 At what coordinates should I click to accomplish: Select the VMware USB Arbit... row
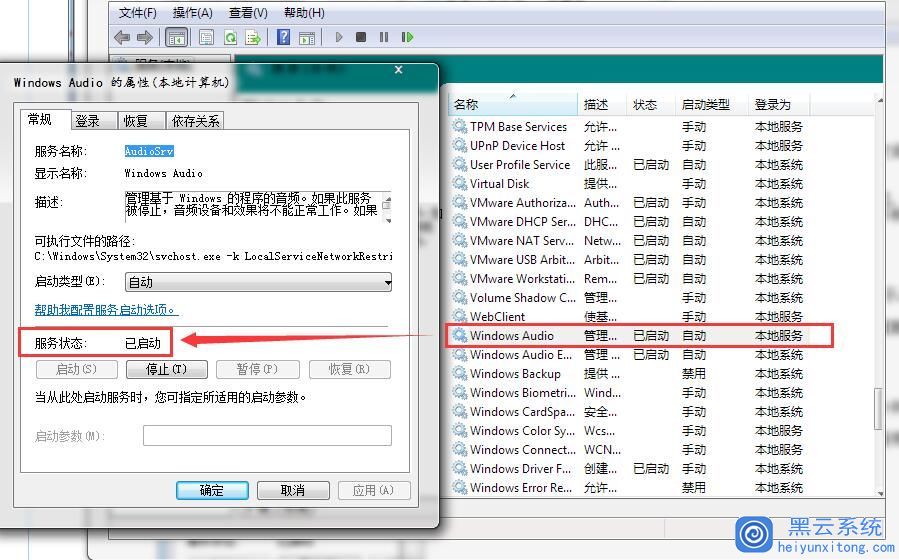[630, 259]
